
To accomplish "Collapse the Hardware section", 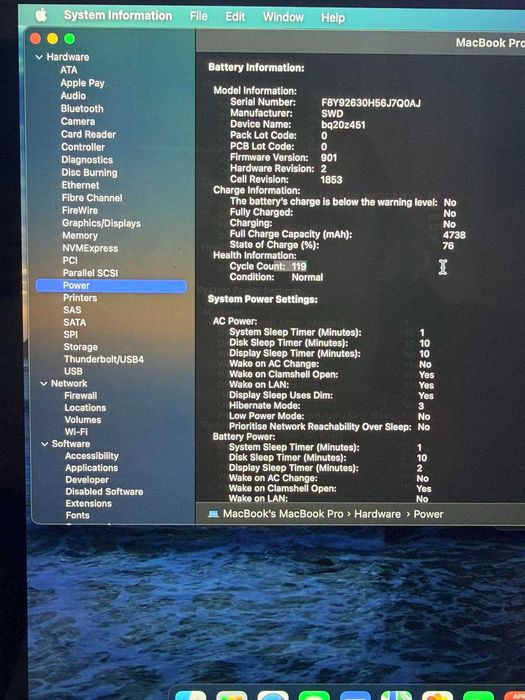I will coord(39,57).
